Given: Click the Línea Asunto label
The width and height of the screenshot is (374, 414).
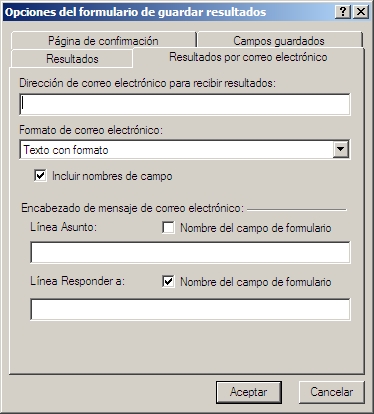Looking at the screenshot, I should coord(64,227).
